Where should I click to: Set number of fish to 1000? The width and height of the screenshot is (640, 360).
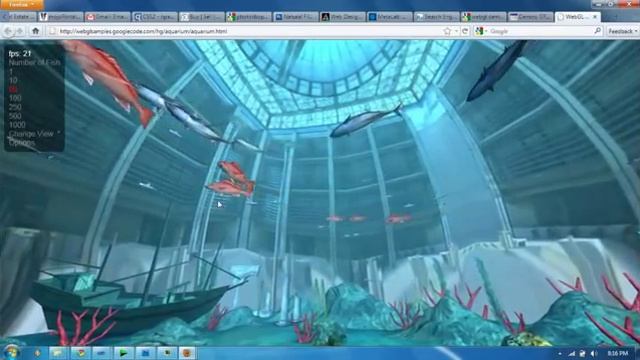click(17, 125)
